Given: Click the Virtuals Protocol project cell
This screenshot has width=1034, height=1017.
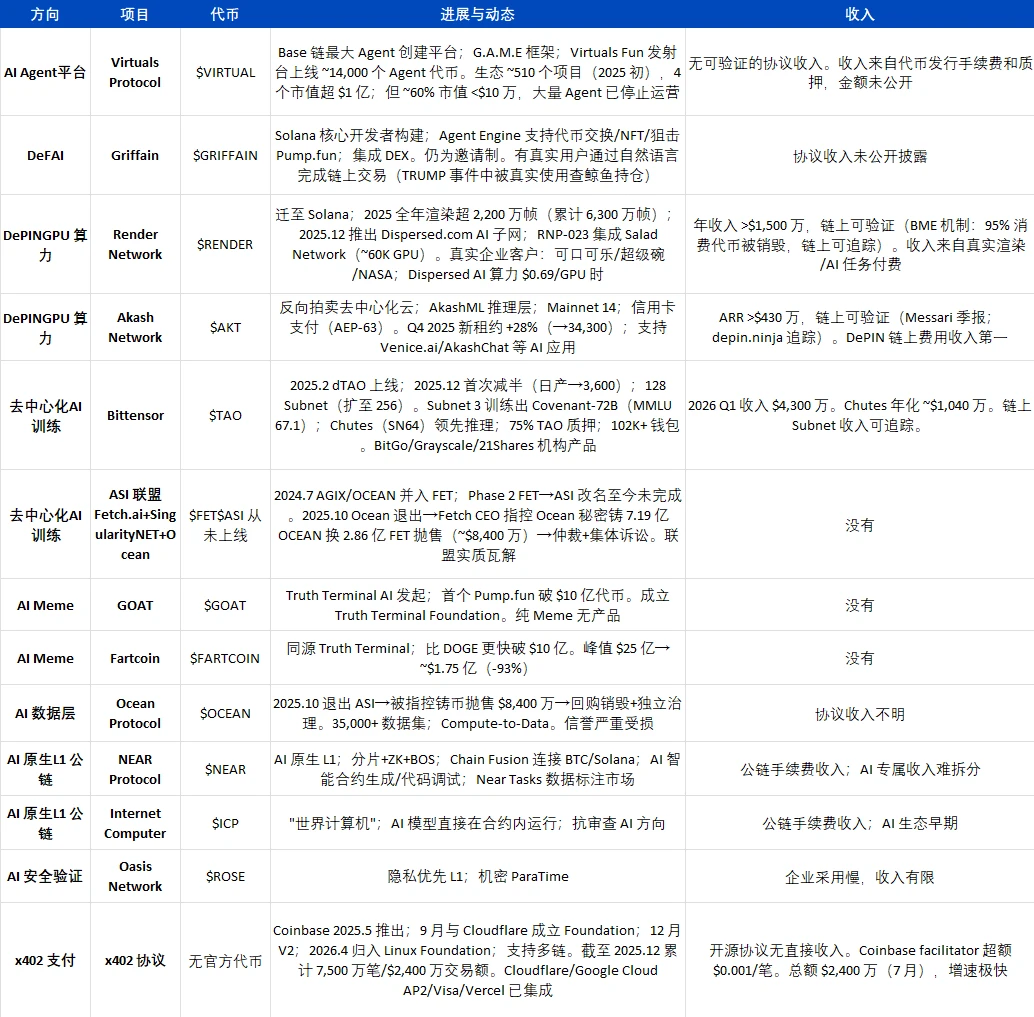Looking at the screenshot, I should [x=134, y=71].
